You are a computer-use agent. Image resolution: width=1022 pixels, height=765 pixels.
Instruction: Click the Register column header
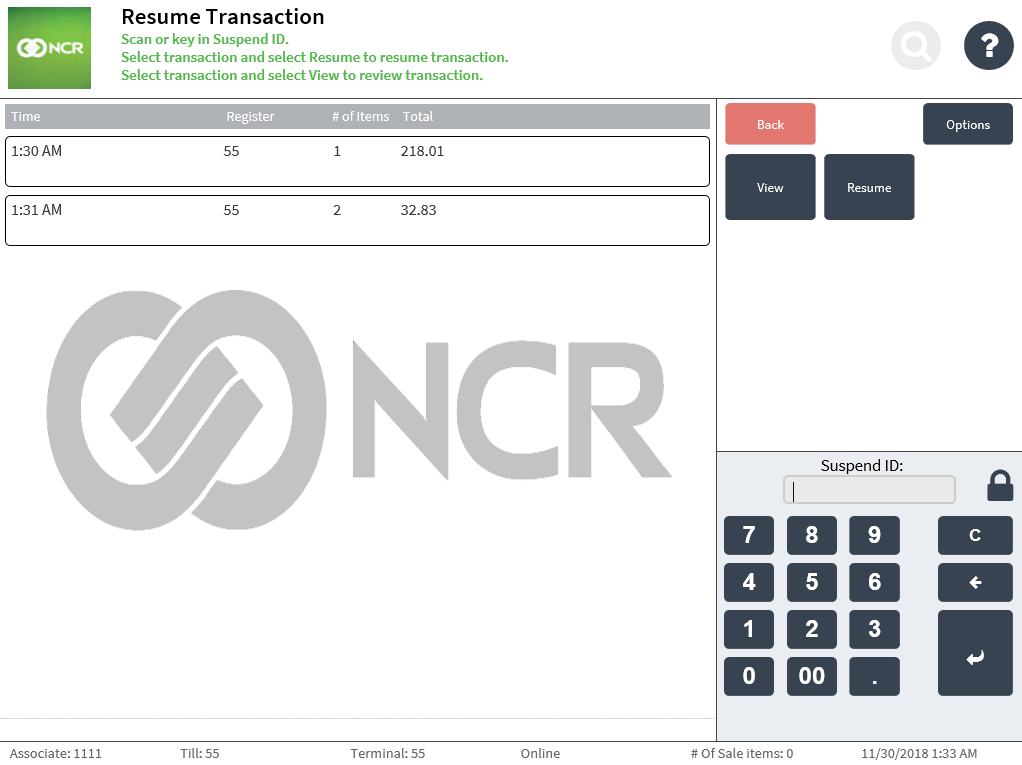pyautogui.click(x=250, y=117)
